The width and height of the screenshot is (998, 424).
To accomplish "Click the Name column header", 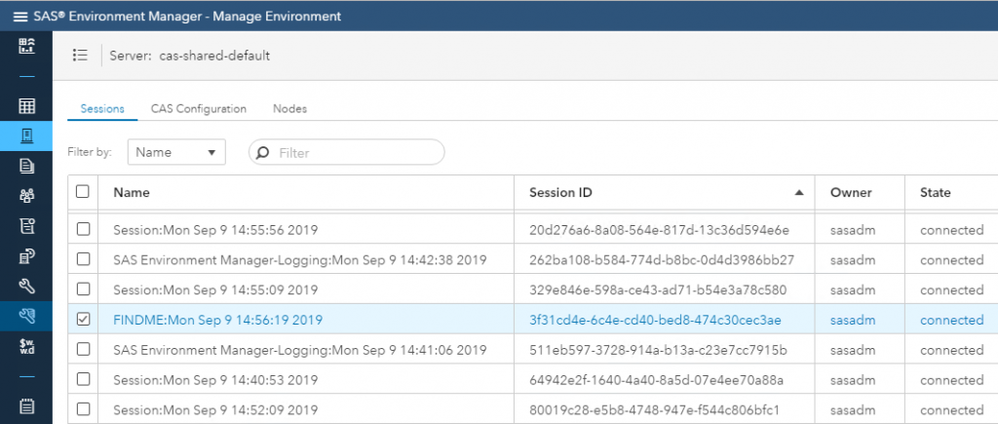I will click(131, 192).
